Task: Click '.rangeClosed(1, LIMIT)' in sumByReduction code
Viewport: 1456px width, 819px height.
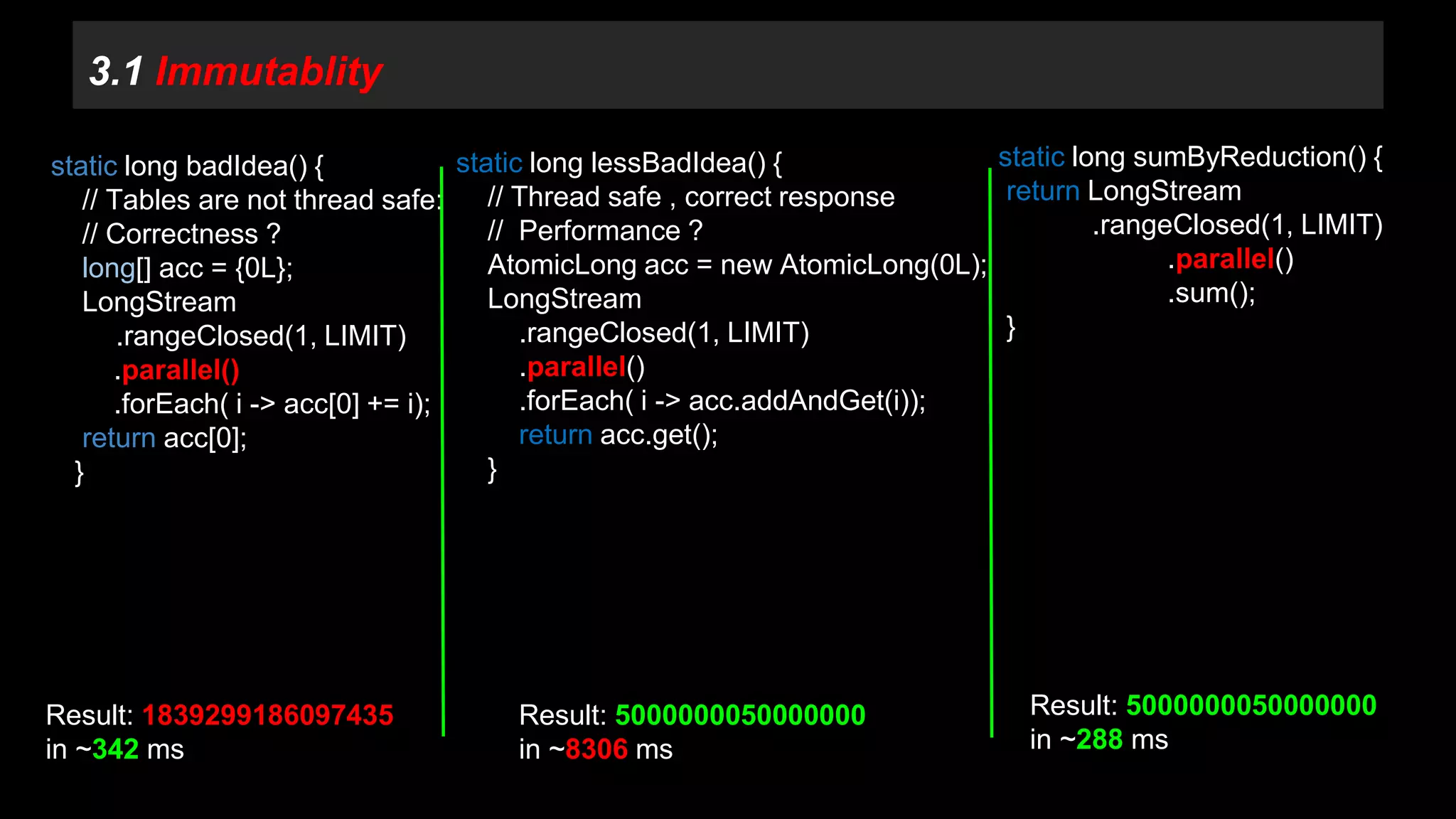Action: click(x=1238, y=225)
